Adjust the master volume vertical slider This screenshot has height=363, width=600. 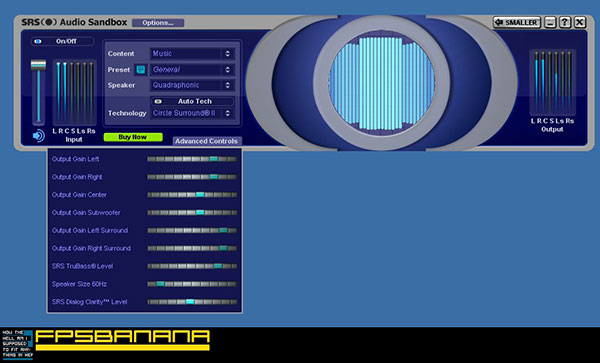click(x=38, y=92)
